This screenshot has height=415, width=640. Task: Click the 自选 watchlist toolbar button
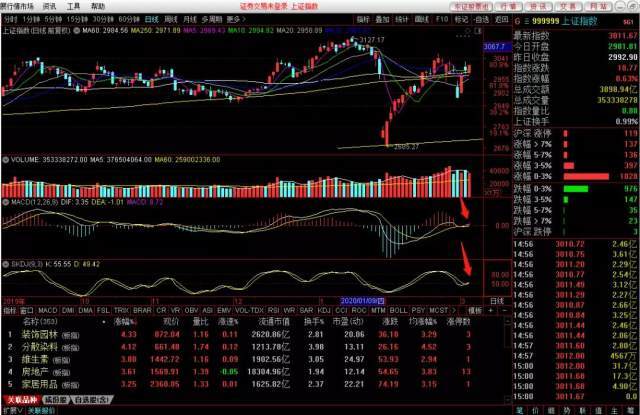click(482, 19)
